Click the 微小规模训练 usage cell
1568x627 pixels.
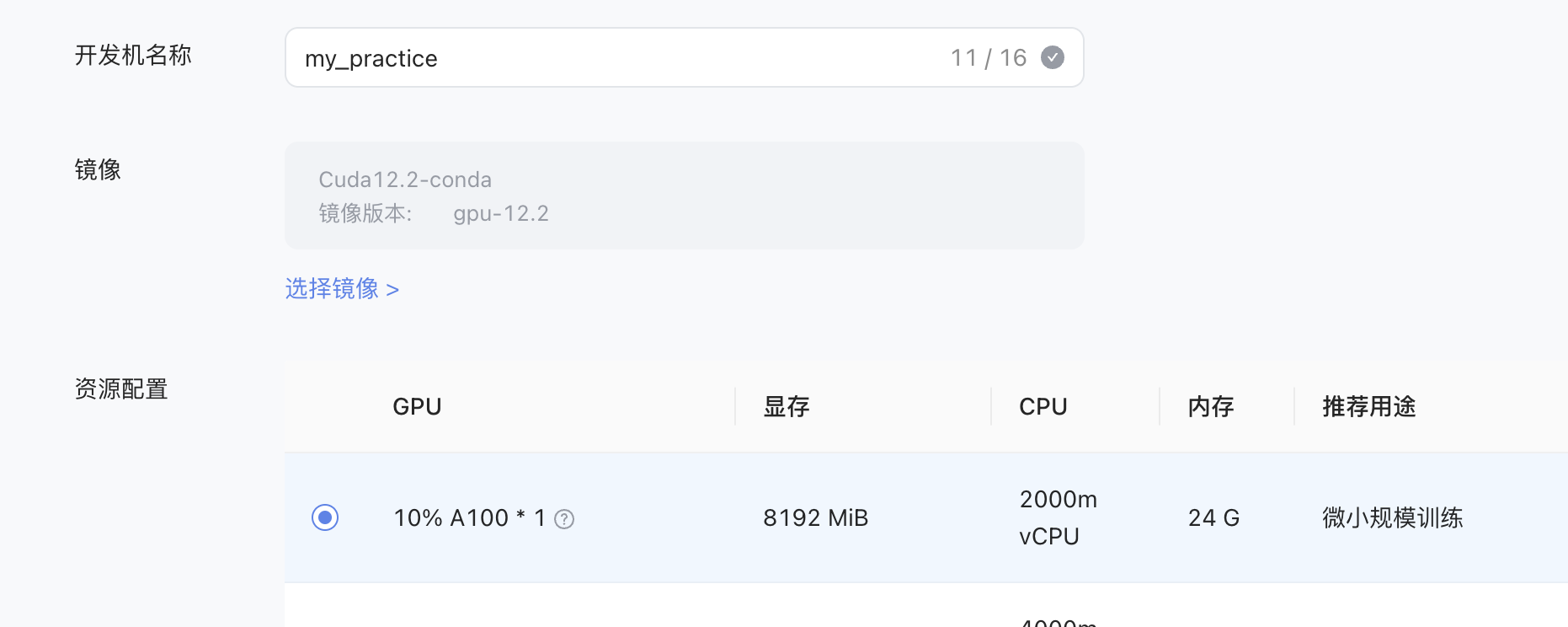point(1393,517)
